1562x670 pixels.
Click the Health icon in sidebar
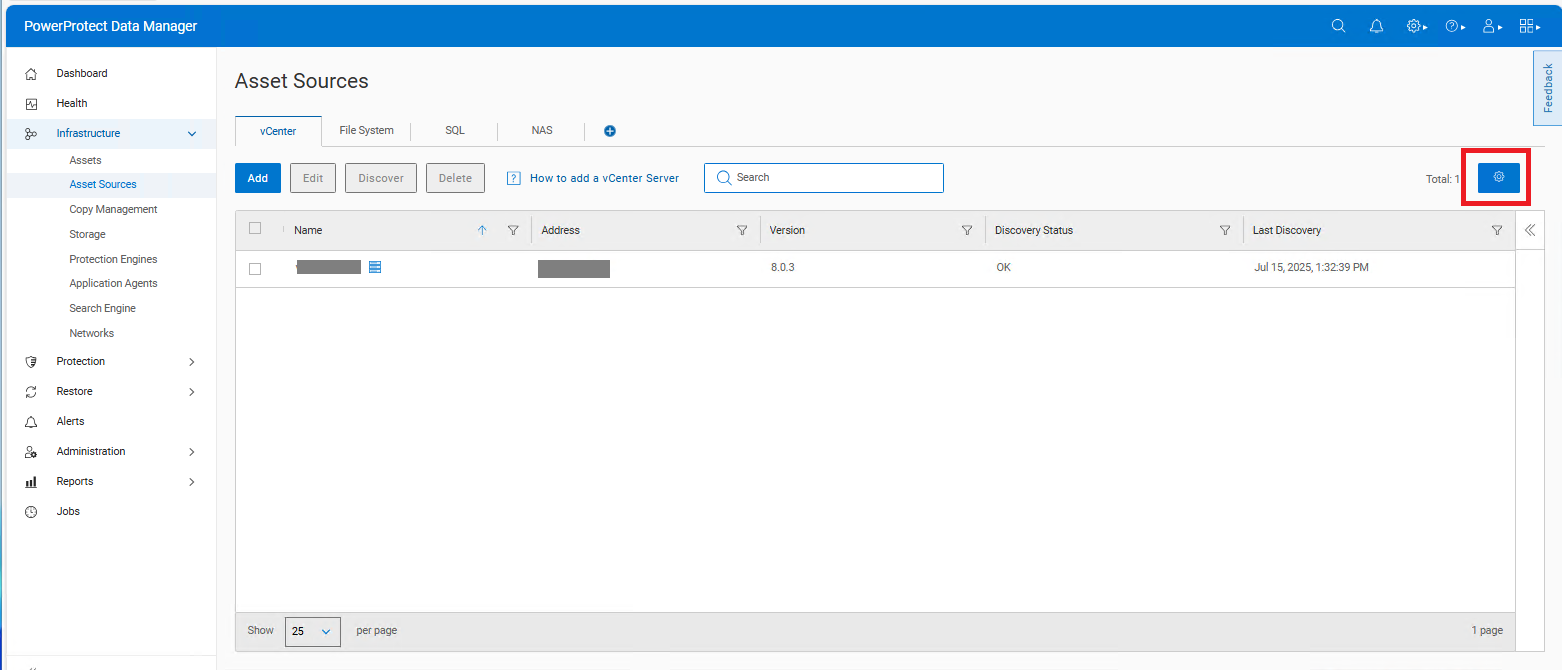(x=31, y=104)
